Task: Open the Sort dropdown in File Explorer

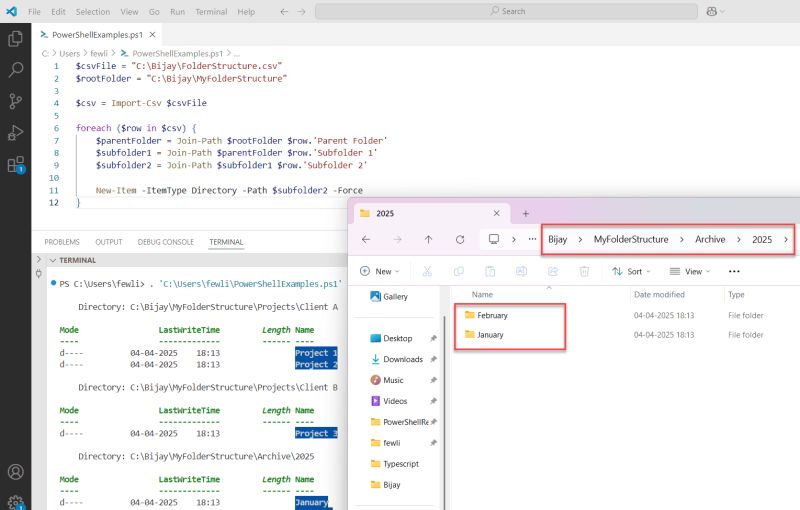Action: pos(631,271)
